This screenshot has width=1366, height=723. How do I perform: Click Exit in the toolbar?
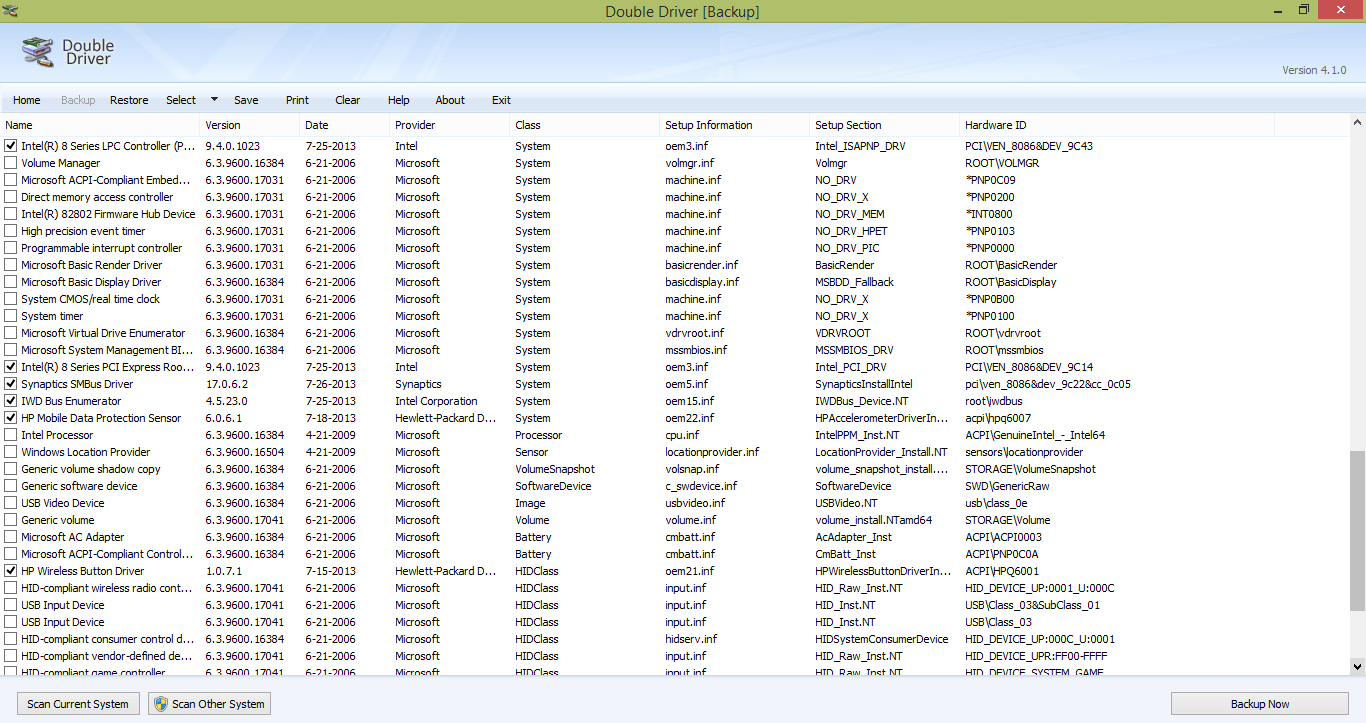coord(501,100)
